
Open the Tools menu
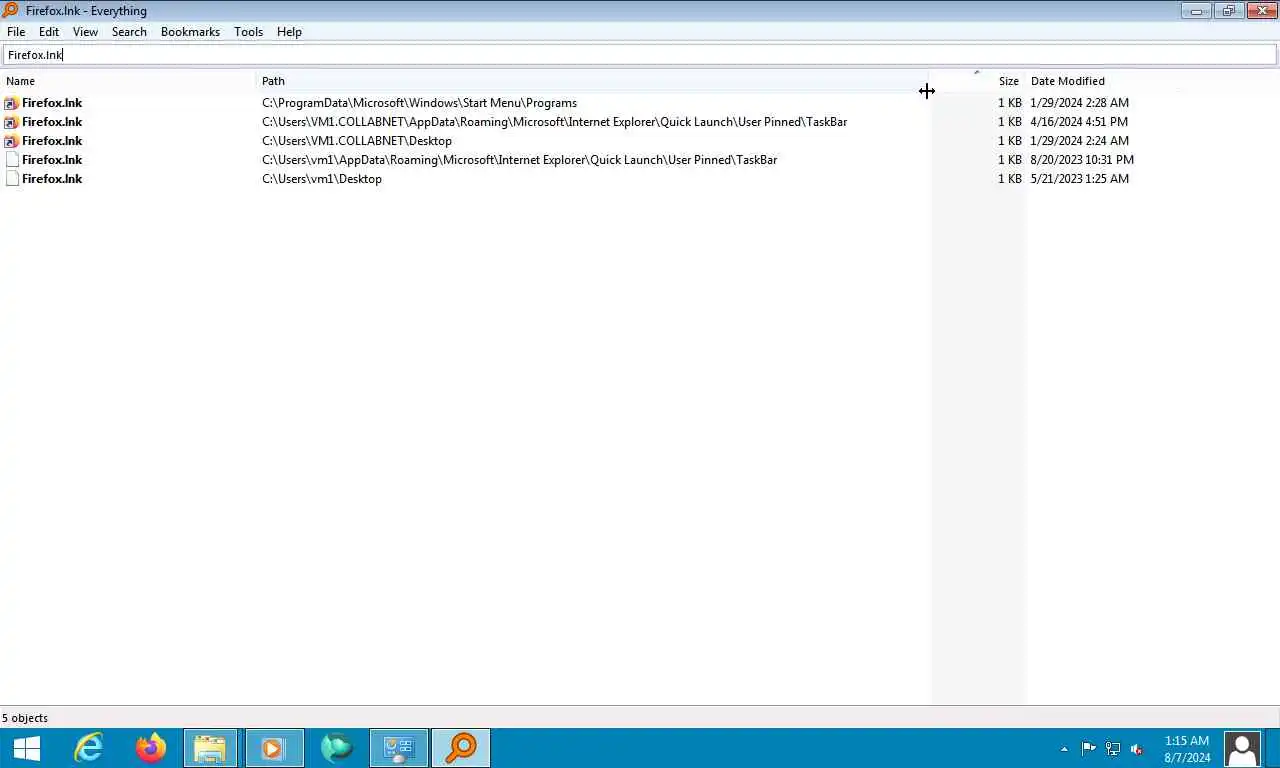(x=248, y=32)
